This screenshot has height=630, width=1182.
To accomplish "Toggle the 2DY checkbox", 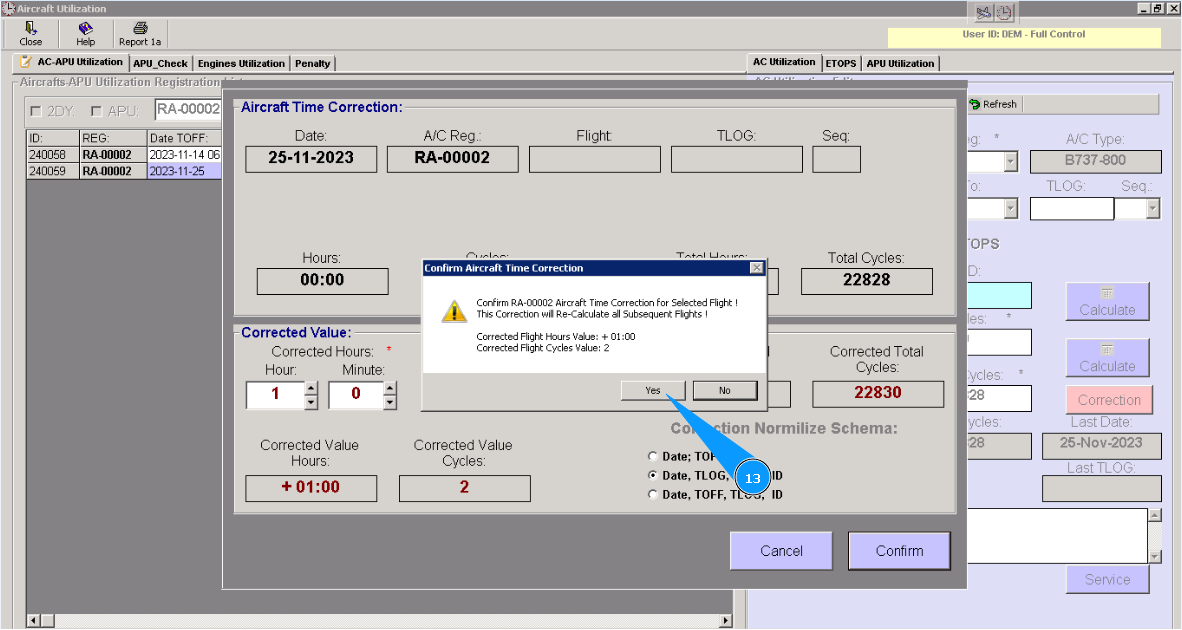I will pyautogui.click(x=35, y=112).
